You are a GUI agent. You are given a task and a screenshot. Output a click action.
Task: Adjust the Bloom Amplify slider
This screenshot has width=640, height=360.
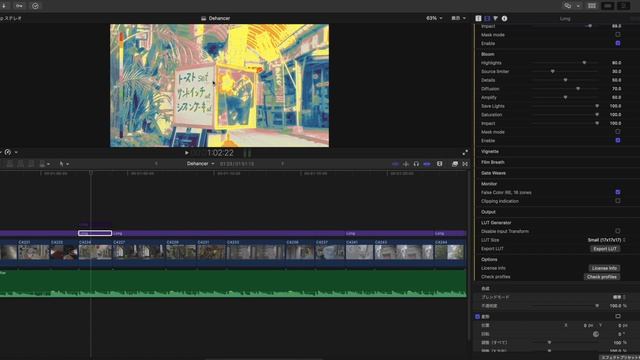click(x=565, y=98)
